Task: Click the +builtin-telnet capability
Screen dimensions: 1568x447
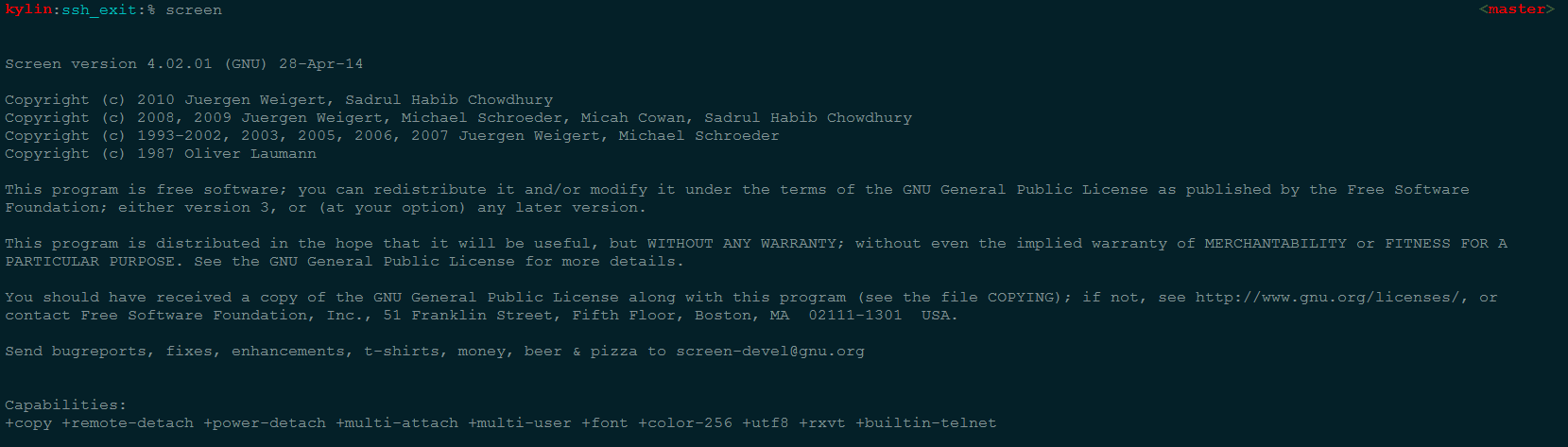Action: point(926,422)
